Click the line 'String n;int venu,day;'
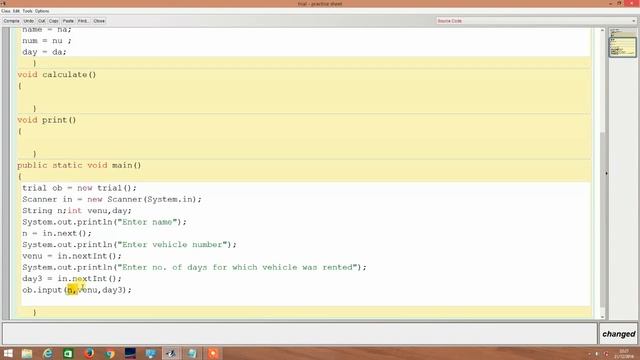The width and height of the screenshot is (640, 360). (77, 211)
